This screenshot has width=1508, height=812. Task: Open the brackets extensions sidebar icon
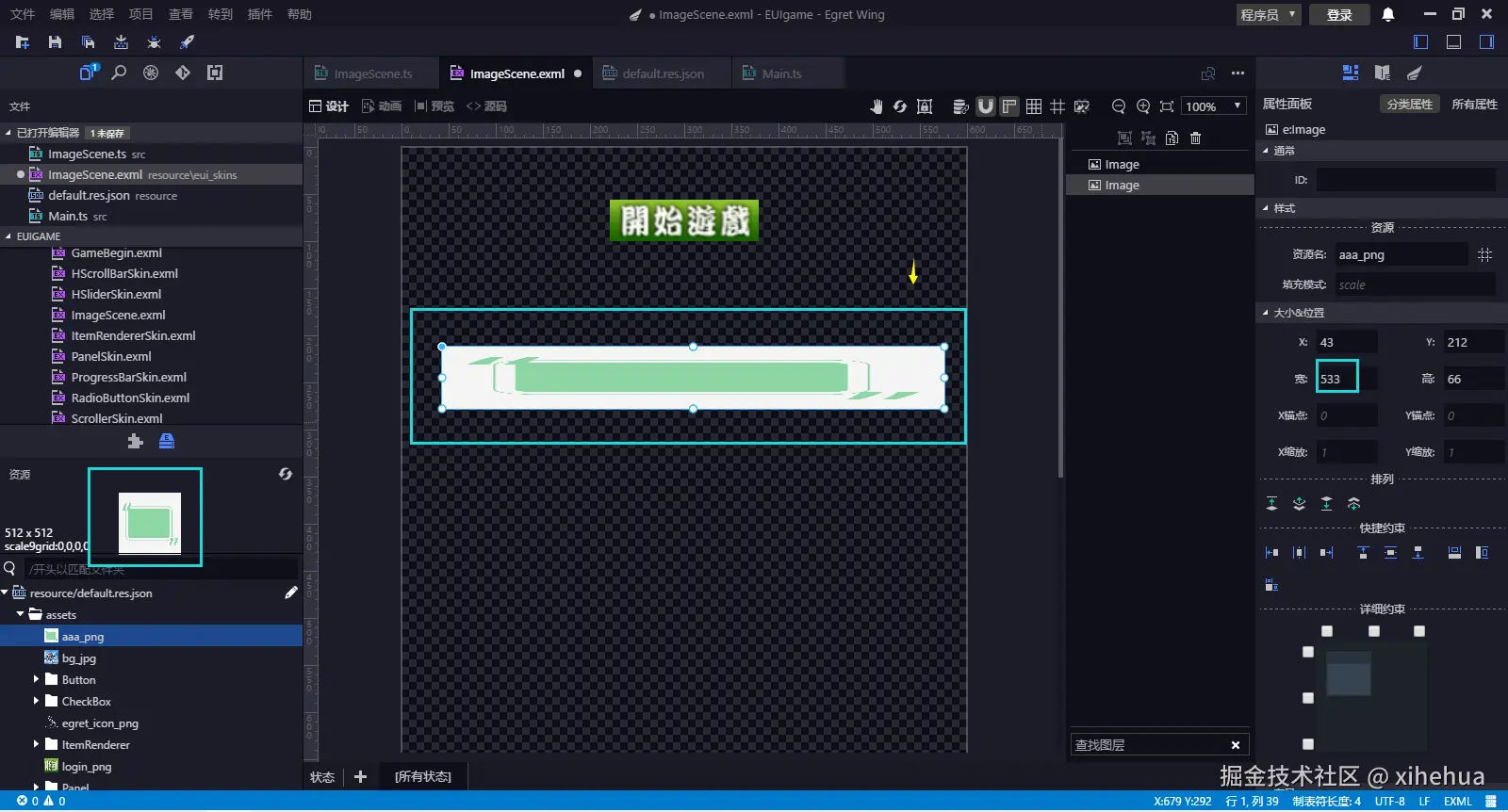pyautogui.click(x=215, y=73)
